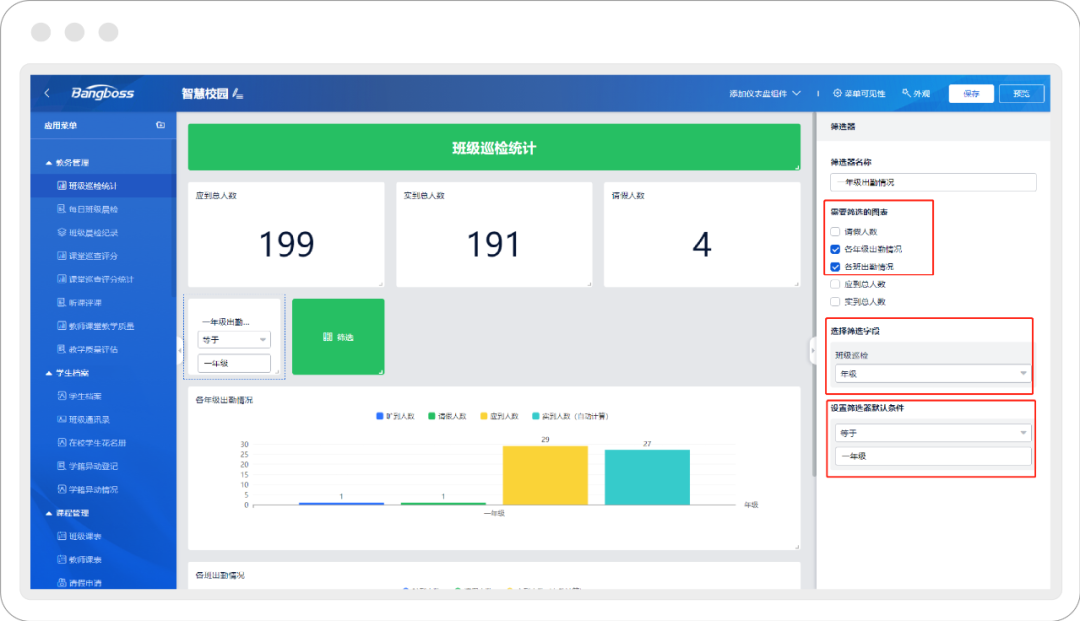Open the 添加仪表盘组件 dropdown

[765, 93]
